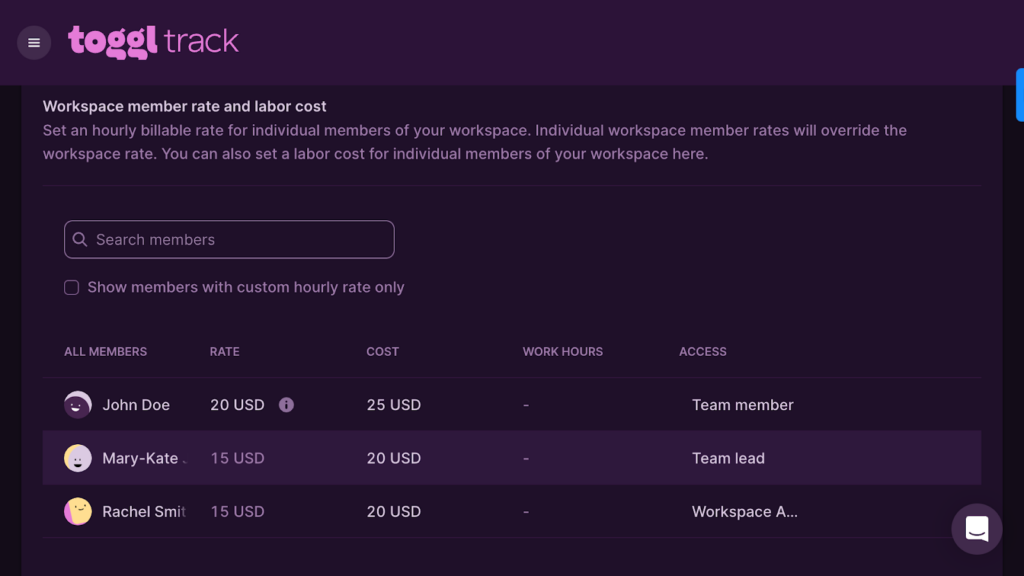Click Mary-Kate's avatar icon
This screenshot has height=576, width=1024.
tap(78, 458)
